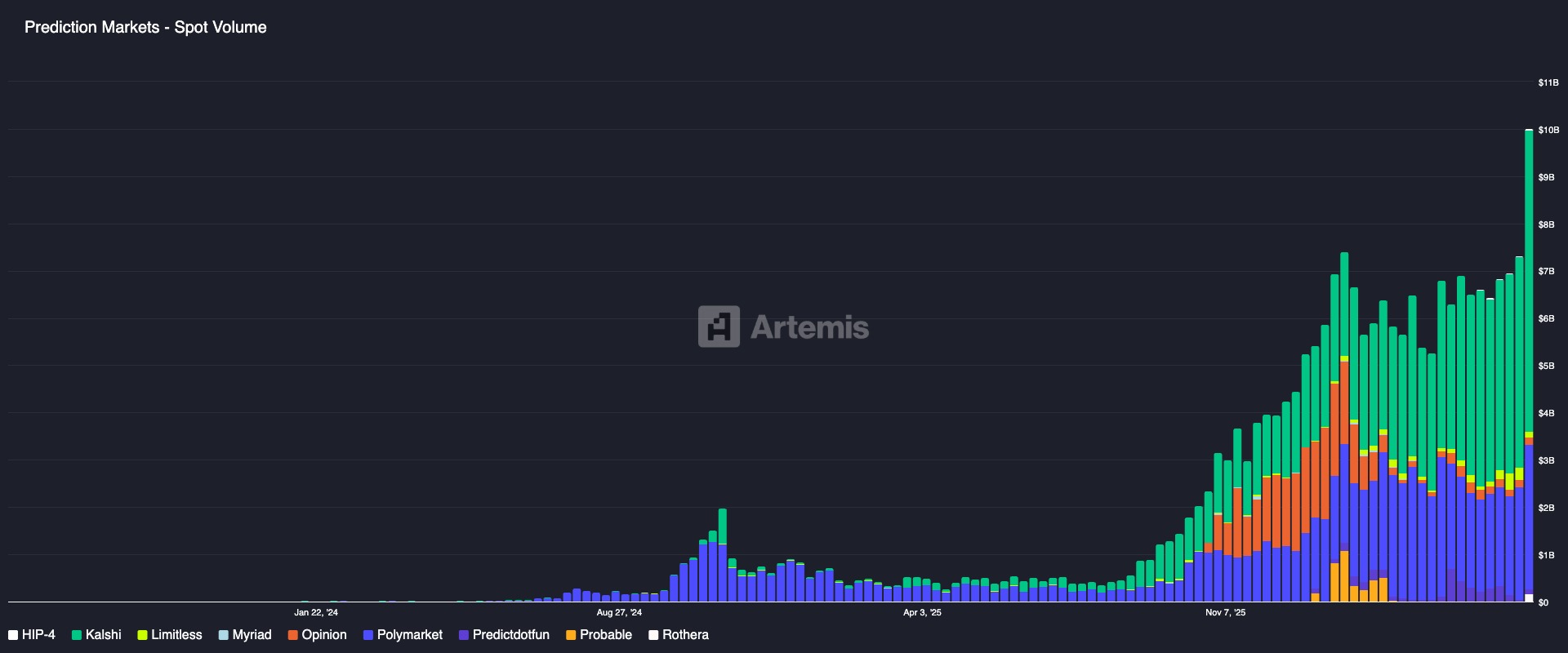Click the "Jan 22, '24" x-axis date
Image resolution: width=1568 pixels, height=653 pixels.
[x=316, y=612]
